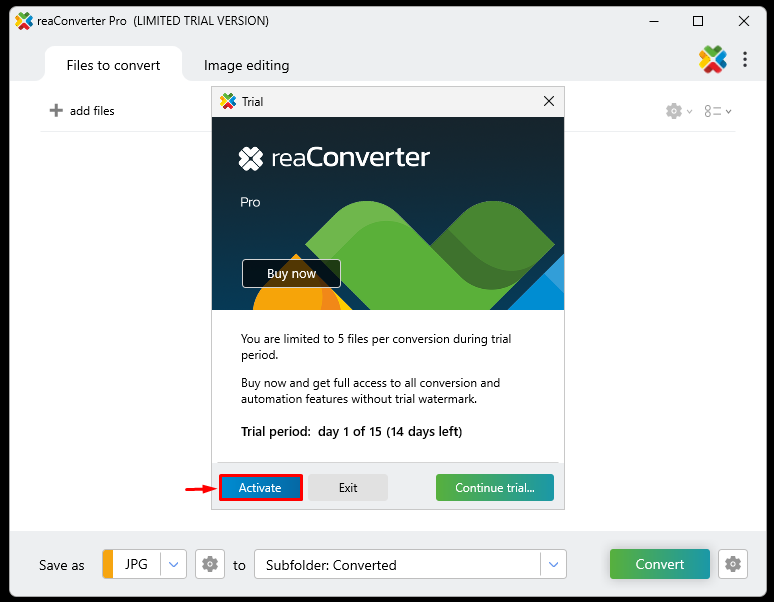Viewport: 774px width, 602px height.
Task: Click the Buy now button on the banner
Action: pyautogui.click(x=291, y=274)
